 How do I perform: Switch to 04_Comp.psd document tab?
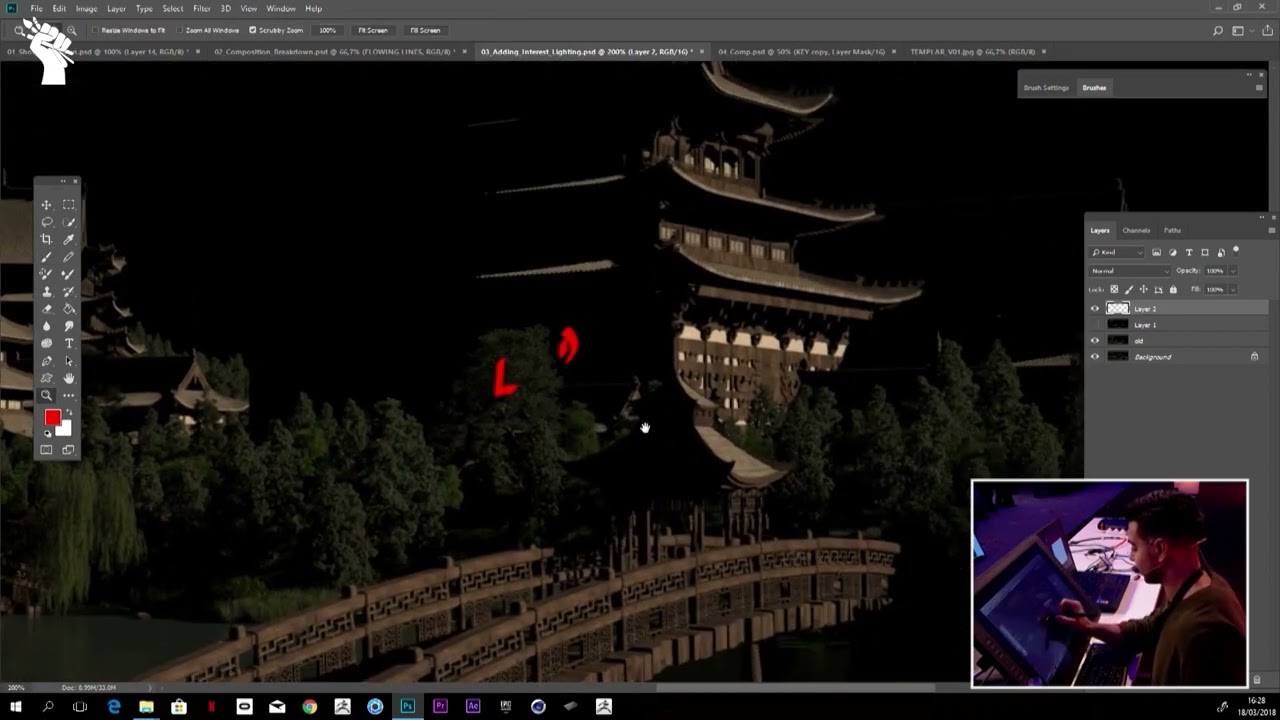point(801,51)
